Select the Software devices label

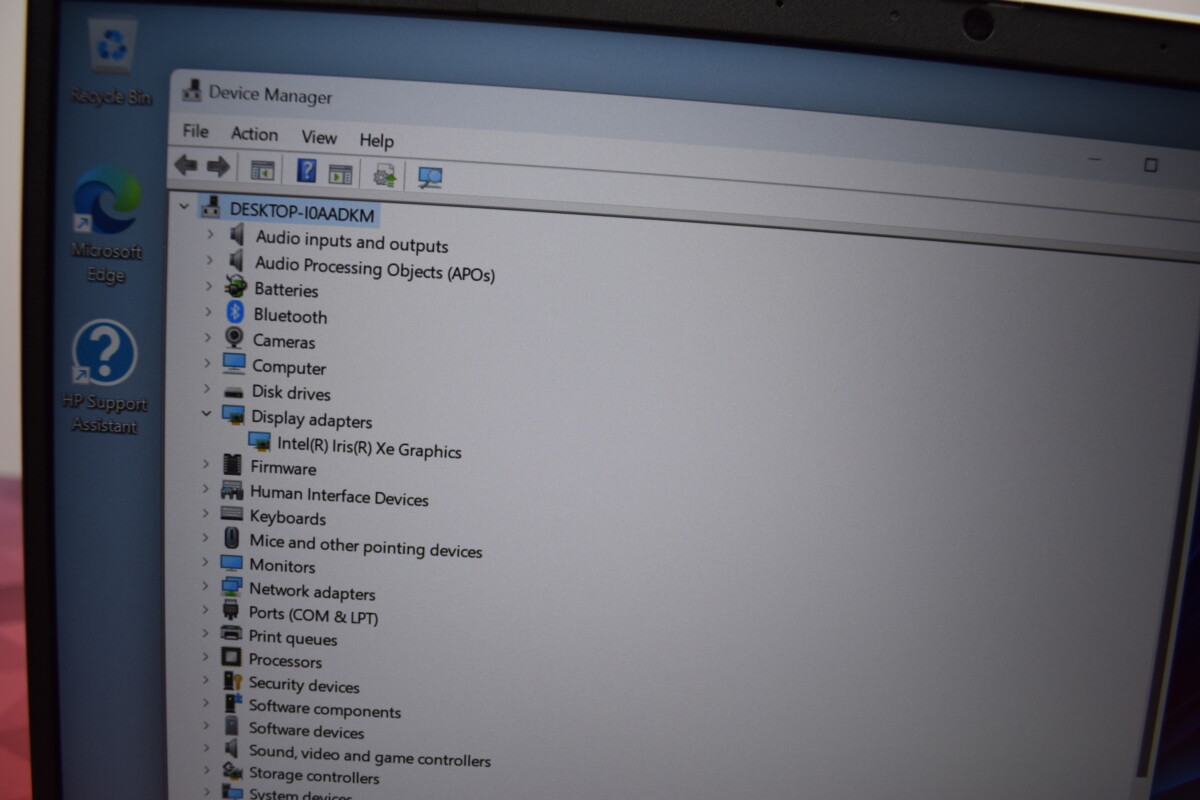tap(306, 730)
